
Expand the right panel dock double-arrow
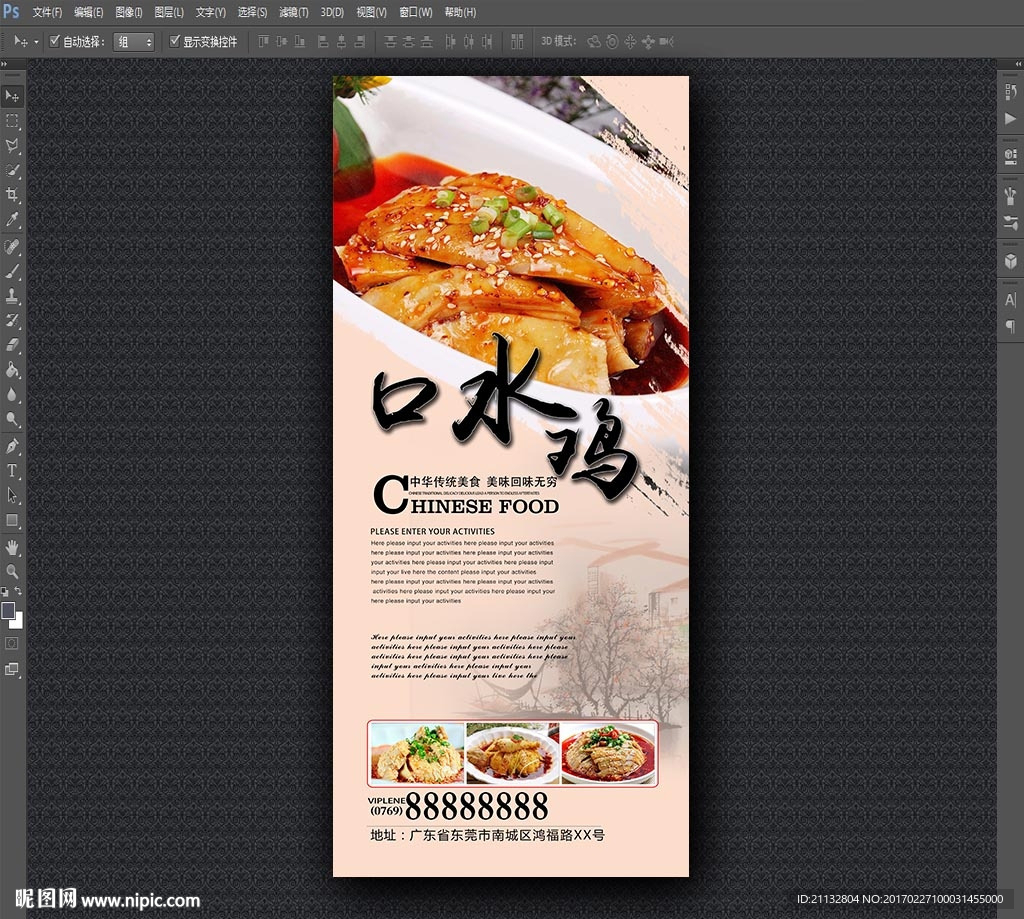coord(1018,64)
